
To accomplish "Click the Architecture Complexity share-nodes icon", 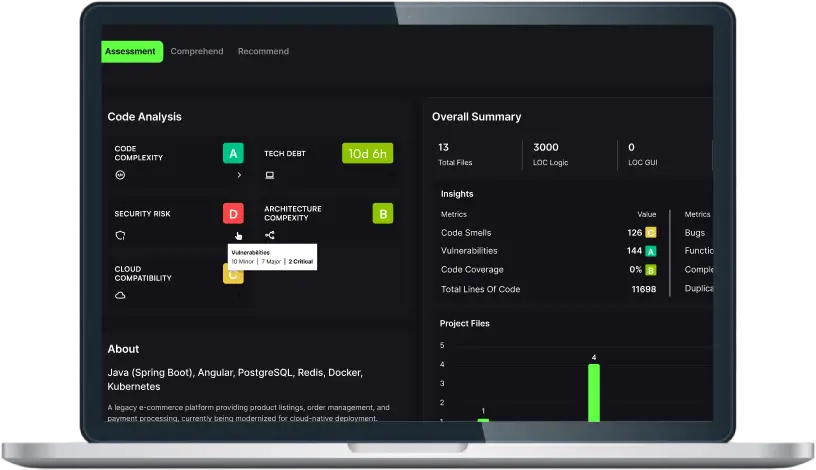I will [270, 235].
